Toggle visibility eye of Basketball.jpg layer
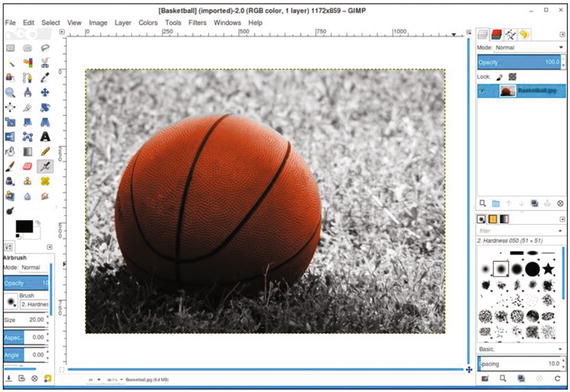Viewport: 570px width, 392px height. point(483,91)
